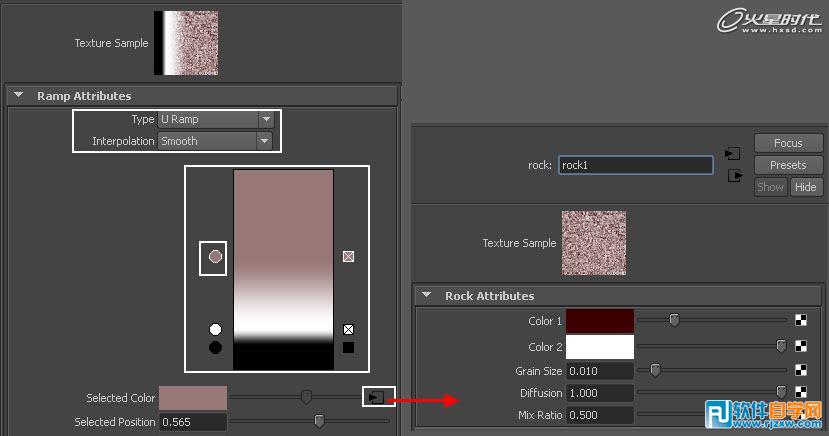Click the Color 1 map checker icon
The width and height of the screenshot is (829, 436).
point(801,320)
